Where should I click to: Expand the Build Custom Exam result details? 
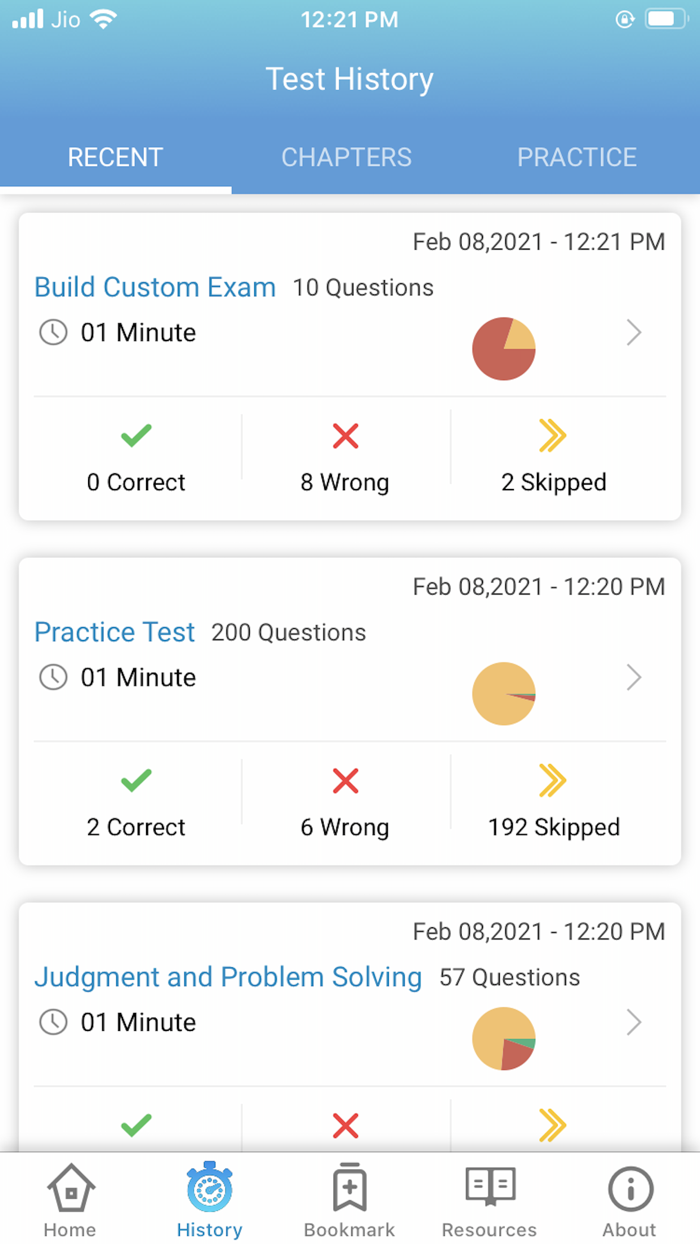pos(634,333)
